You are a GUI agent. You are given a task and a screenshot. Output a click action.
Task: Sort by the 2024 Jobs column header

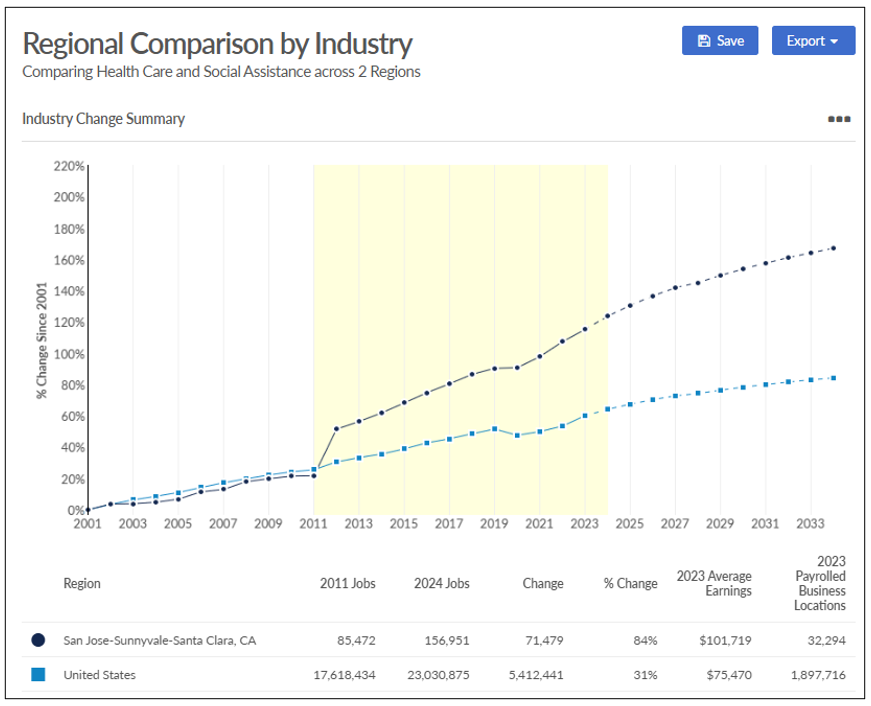441,583
